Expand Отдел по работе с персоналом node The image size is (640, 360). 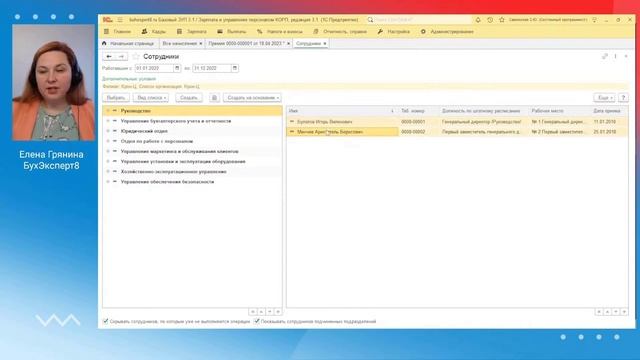[x=108, y=141]
